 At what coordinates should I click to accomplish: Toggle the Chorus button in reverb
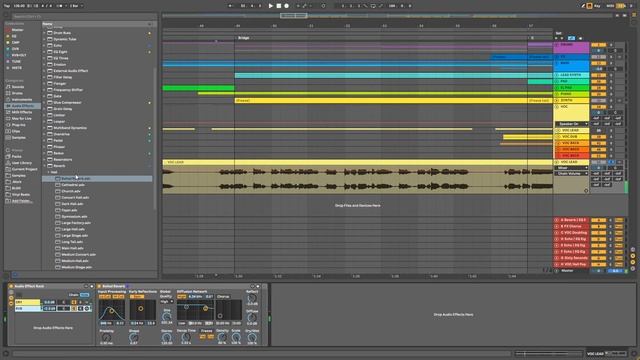pyautogui.click(x=223, y=297)
